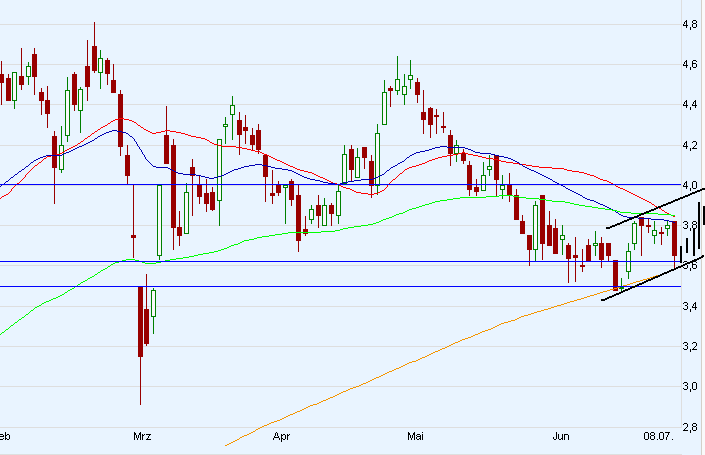Viewport: 705px width, 455px height.
Task: Click the Jun month label
Action: (561, 436)
